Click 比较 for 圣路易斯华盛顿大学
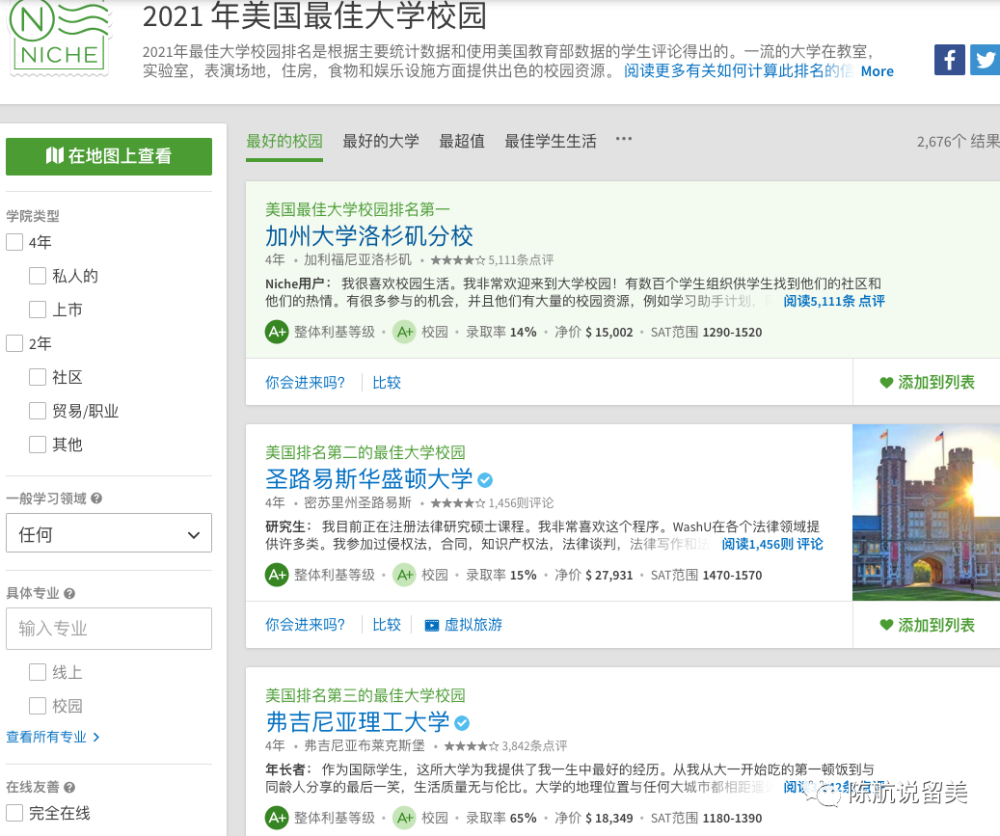This screenshot has width=1000, height=836. click(386, 625)
